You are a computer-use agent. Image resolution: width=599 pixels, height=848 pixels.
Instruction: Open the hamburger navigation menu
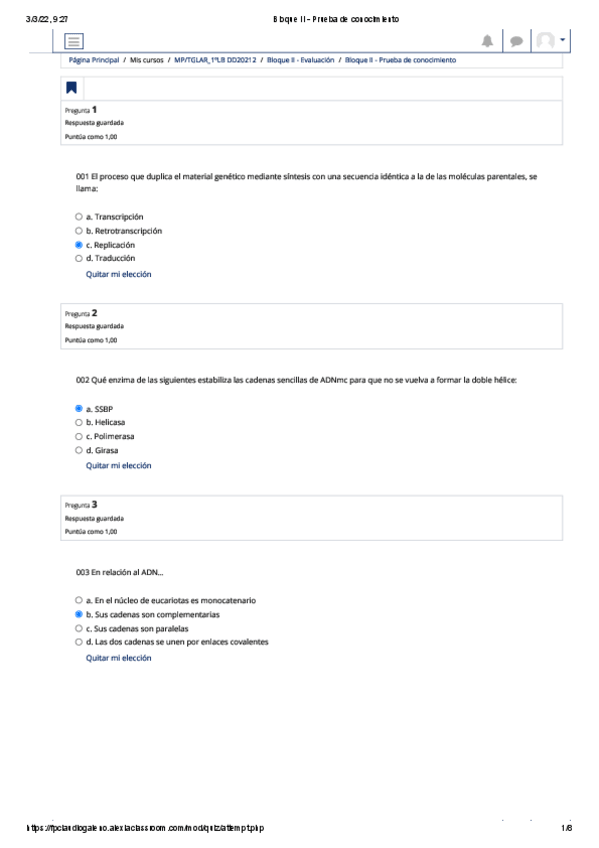[x=74, y=41]
